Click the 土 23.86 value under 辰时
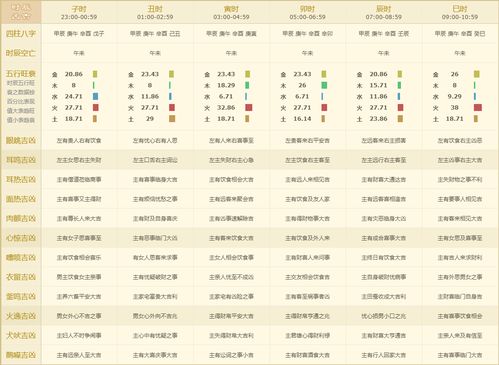 (379, 119)
